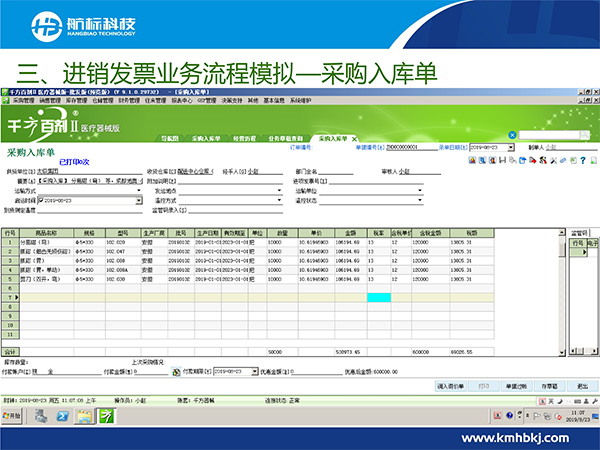Select row number 3 header
Viewport: 600px width, 450px height.
pos(10,261)
